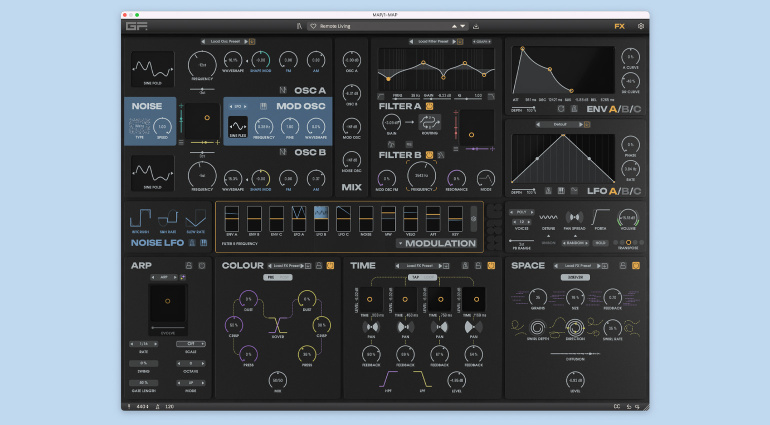Open the settings gear icon
This screenshot has width=770, height=425.
[641, 26]
